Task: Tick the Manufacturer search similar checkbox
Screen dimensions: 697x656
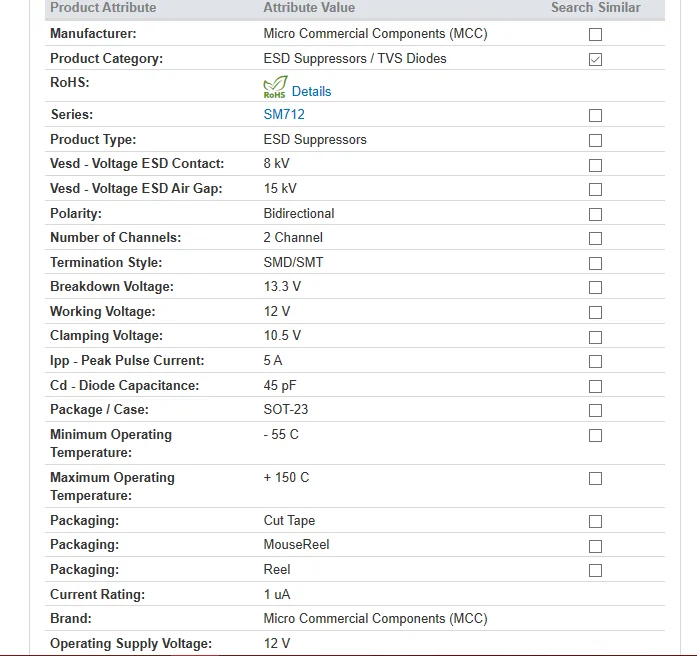Action: point(595,34)
